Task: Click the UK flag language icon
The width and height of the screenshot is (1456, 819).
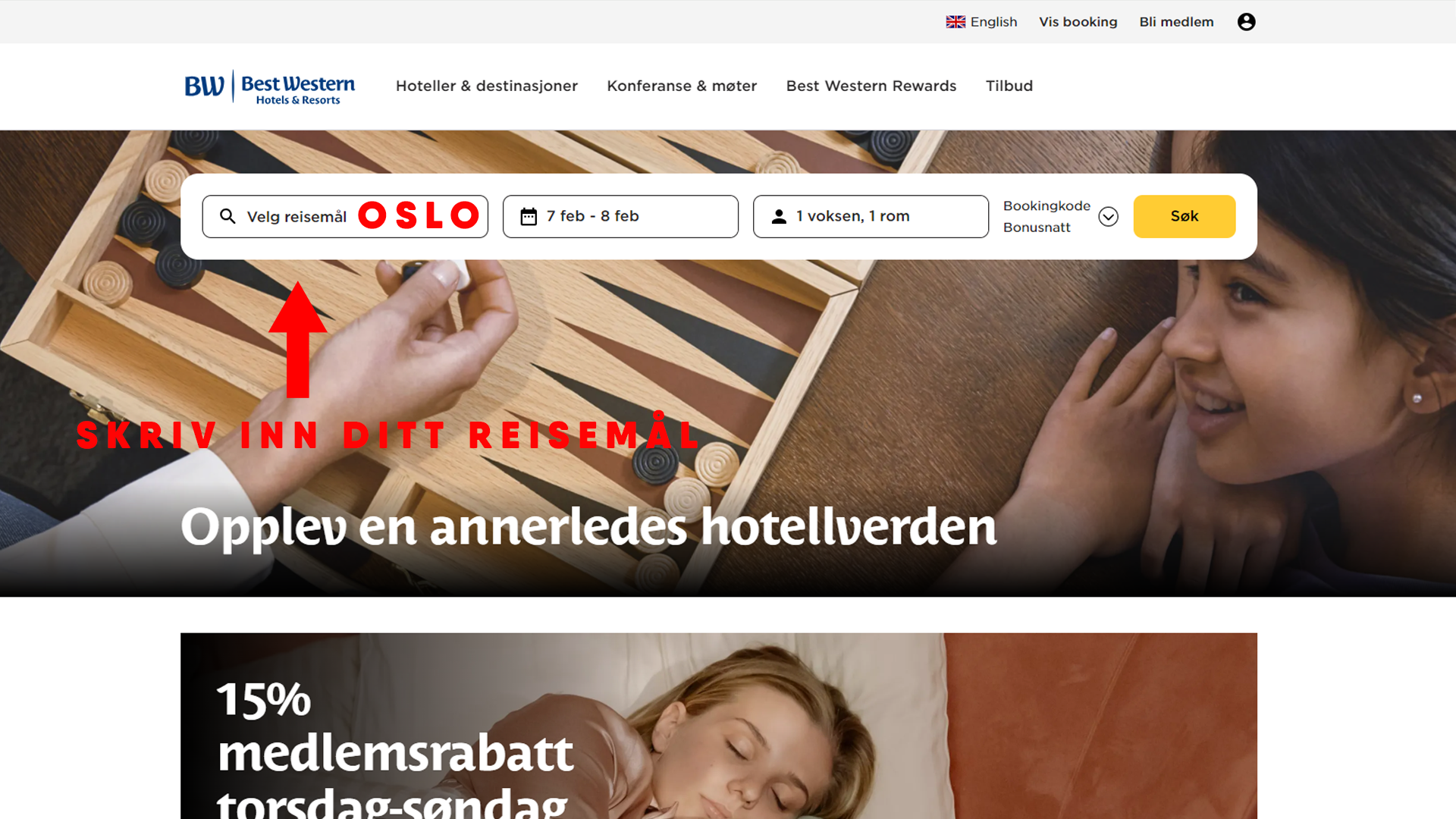Action: tap(955, 22)
